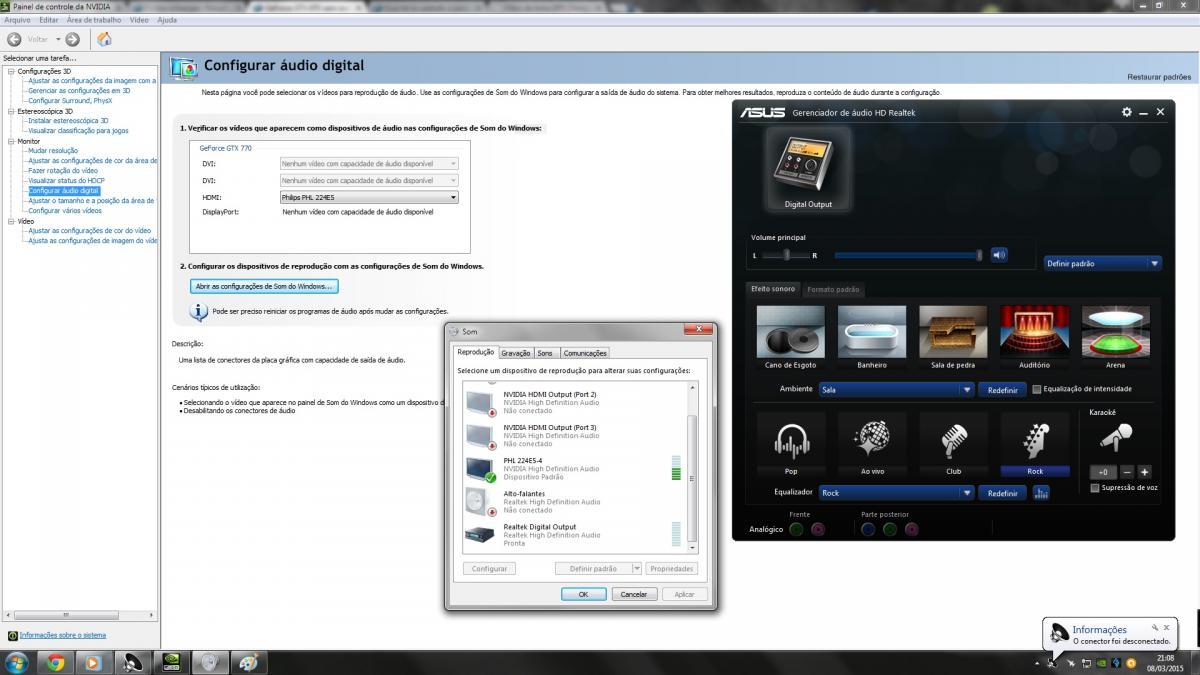Screen dimensions: 1200x675
Task: Select PHL 224E5-4 playback device
Action: [572, 468]
